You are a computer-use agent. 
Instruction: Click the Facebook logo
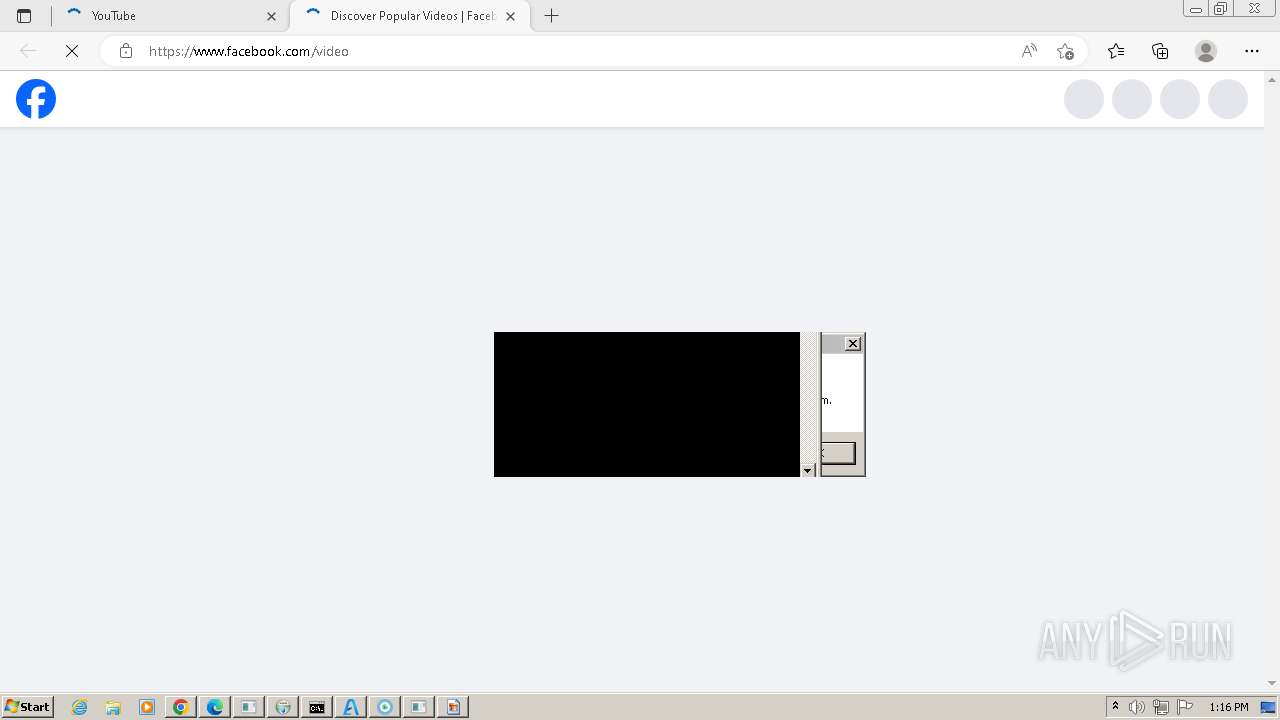(x=36, y=99)
